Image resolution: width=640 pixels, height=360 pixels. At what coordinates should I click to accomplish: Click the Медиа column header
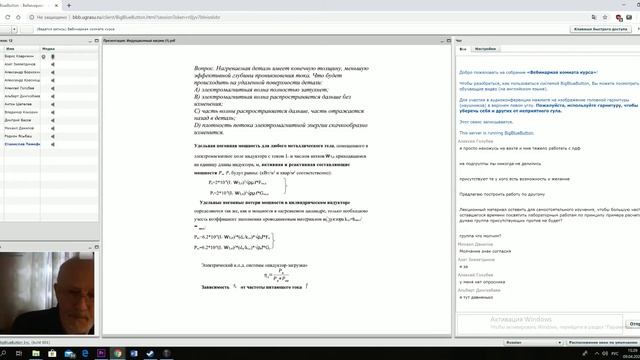pyautogui.click(x=48, y=49)
